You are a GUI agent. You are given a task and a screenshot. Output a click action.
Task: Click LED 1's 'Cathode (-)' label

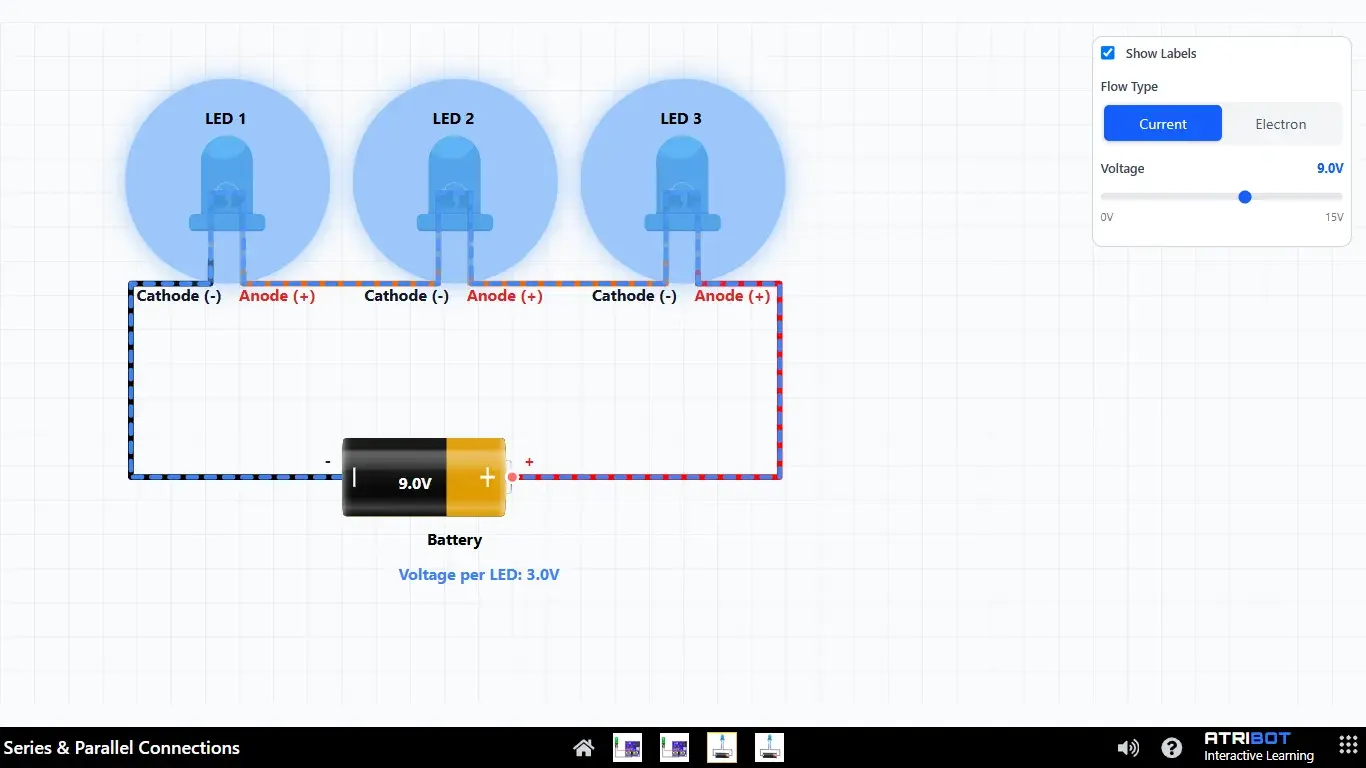[179, 296]
